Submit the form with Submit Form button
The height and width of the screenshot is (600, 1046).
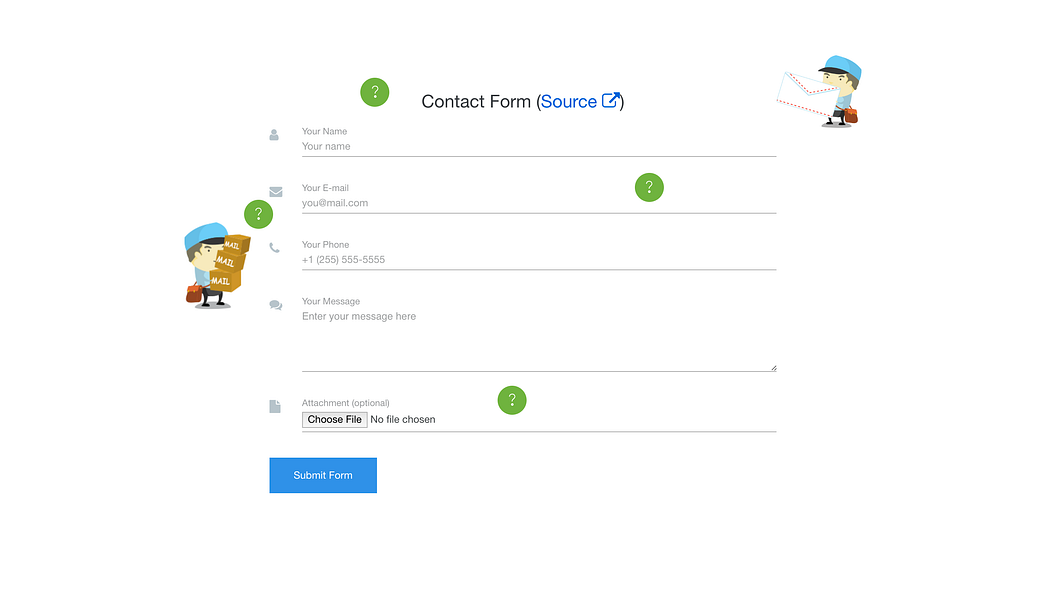[x=323, y=475]
